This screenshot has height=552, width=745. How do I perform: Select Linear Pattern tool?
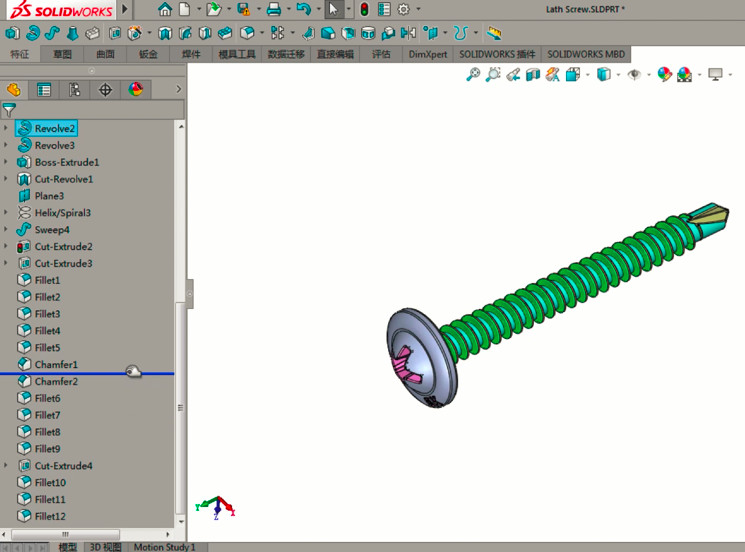[x=277, y=33]
